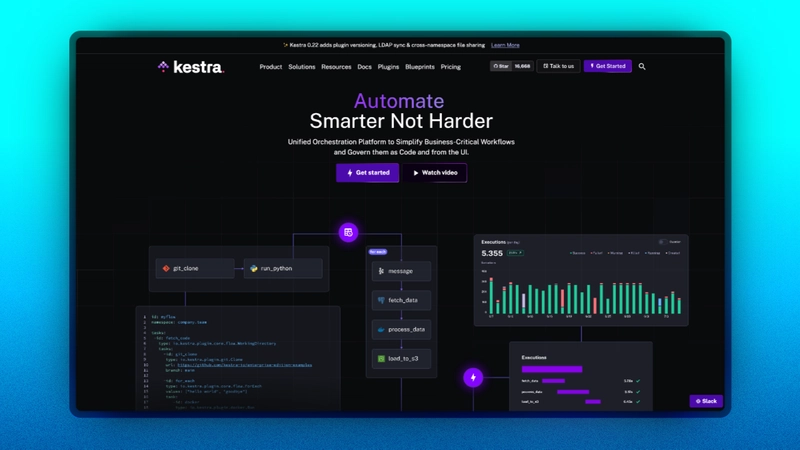Select the fetch_data task node
Screen dimensions: 800x450
pos(401,300)
